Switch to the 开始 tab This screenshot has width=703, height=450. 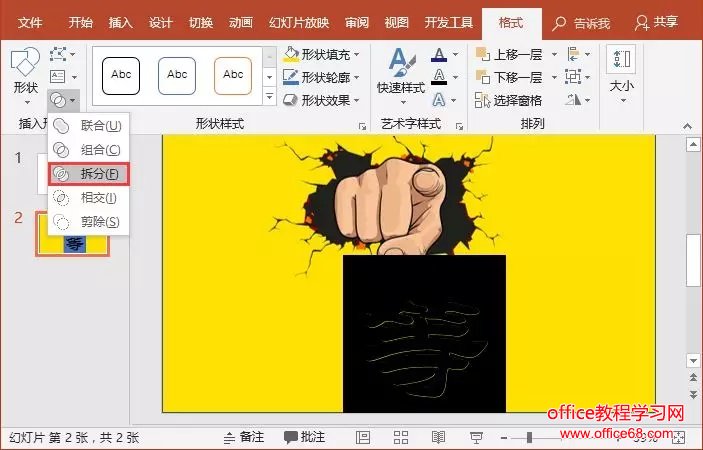tap(81, 22)
